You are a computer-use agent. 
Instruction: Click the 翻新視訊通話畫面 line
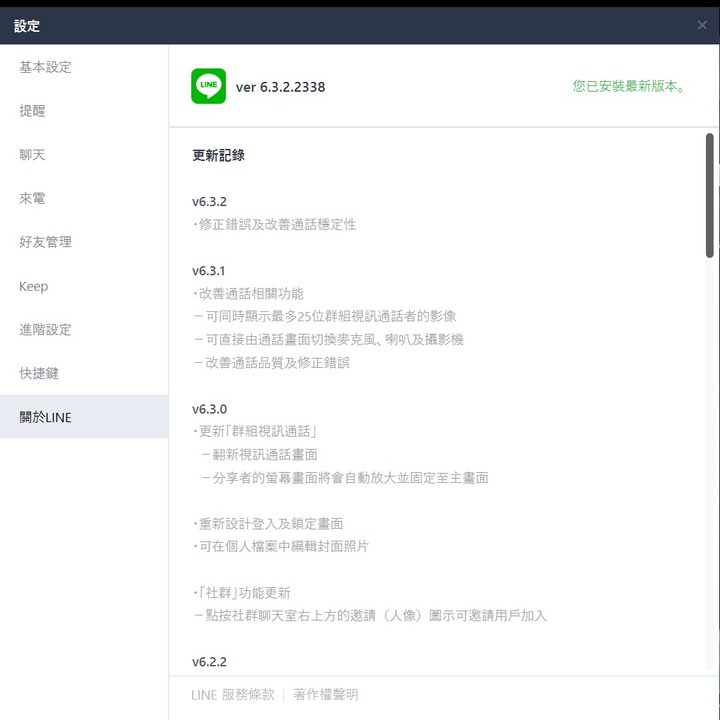click(259, 455)
